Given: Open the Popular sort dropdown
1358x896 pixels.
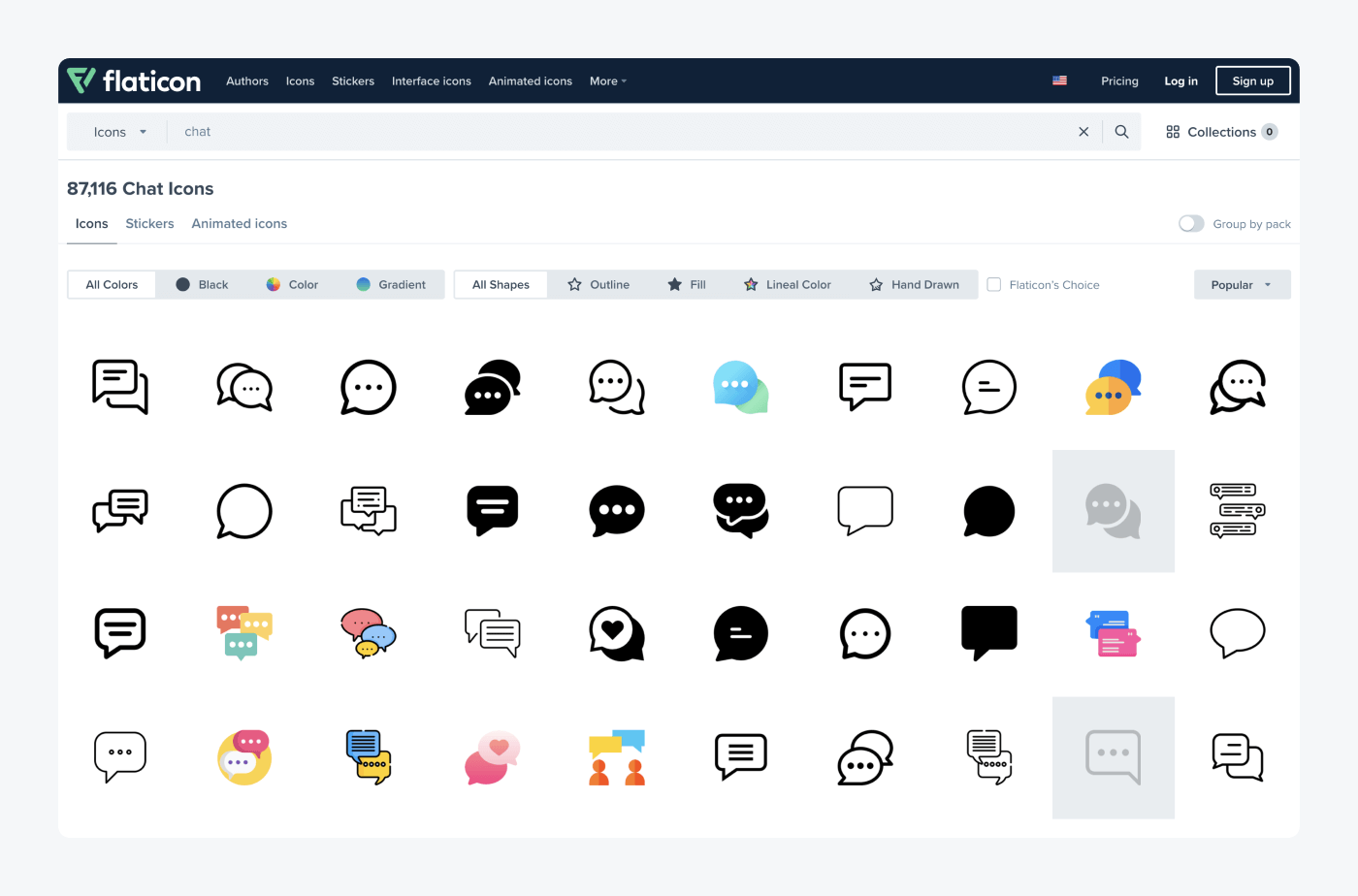Looking at the screenshot, I should point(1242,284).
